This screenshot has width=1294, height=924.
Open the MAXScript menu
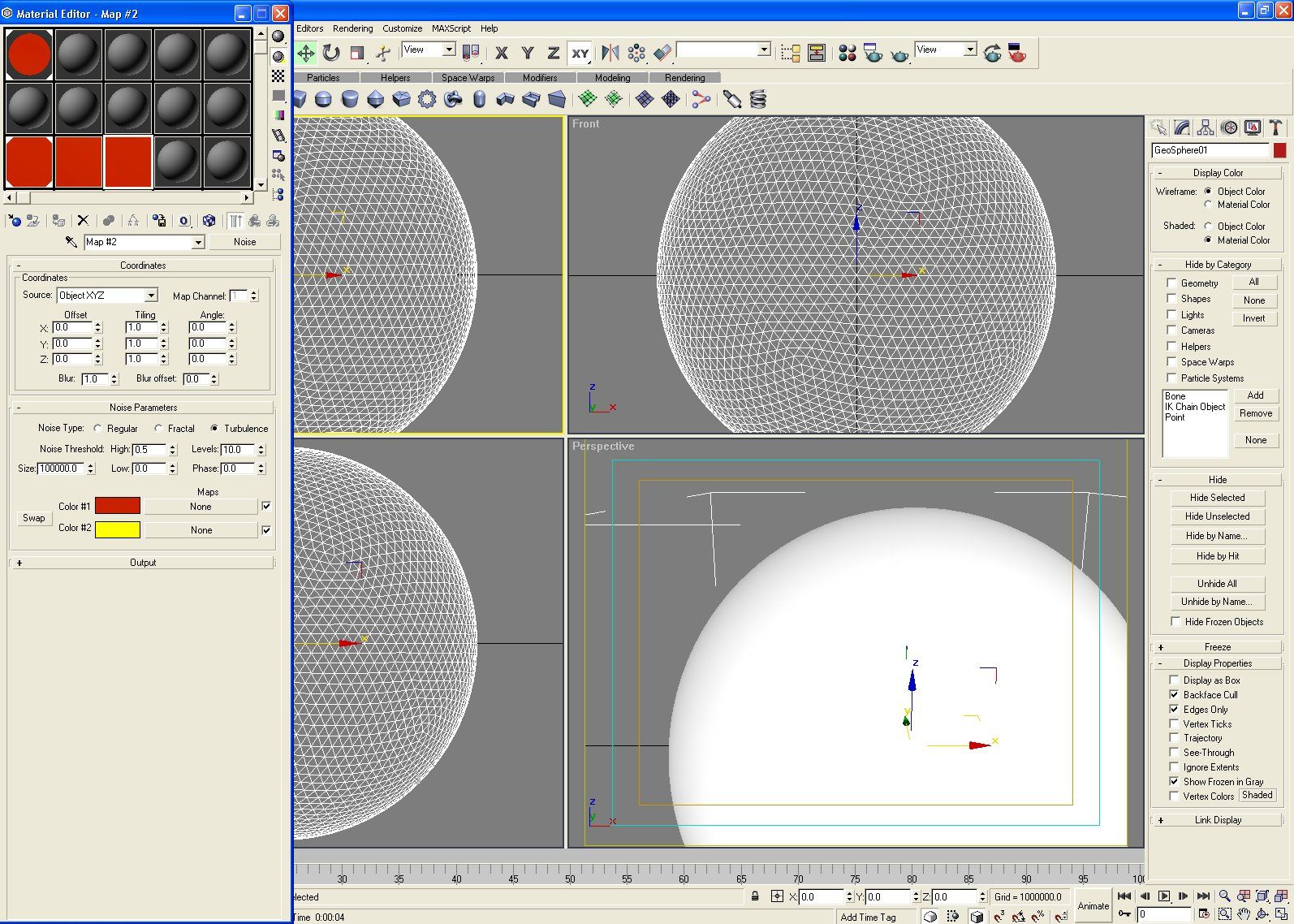click(451, 28)
